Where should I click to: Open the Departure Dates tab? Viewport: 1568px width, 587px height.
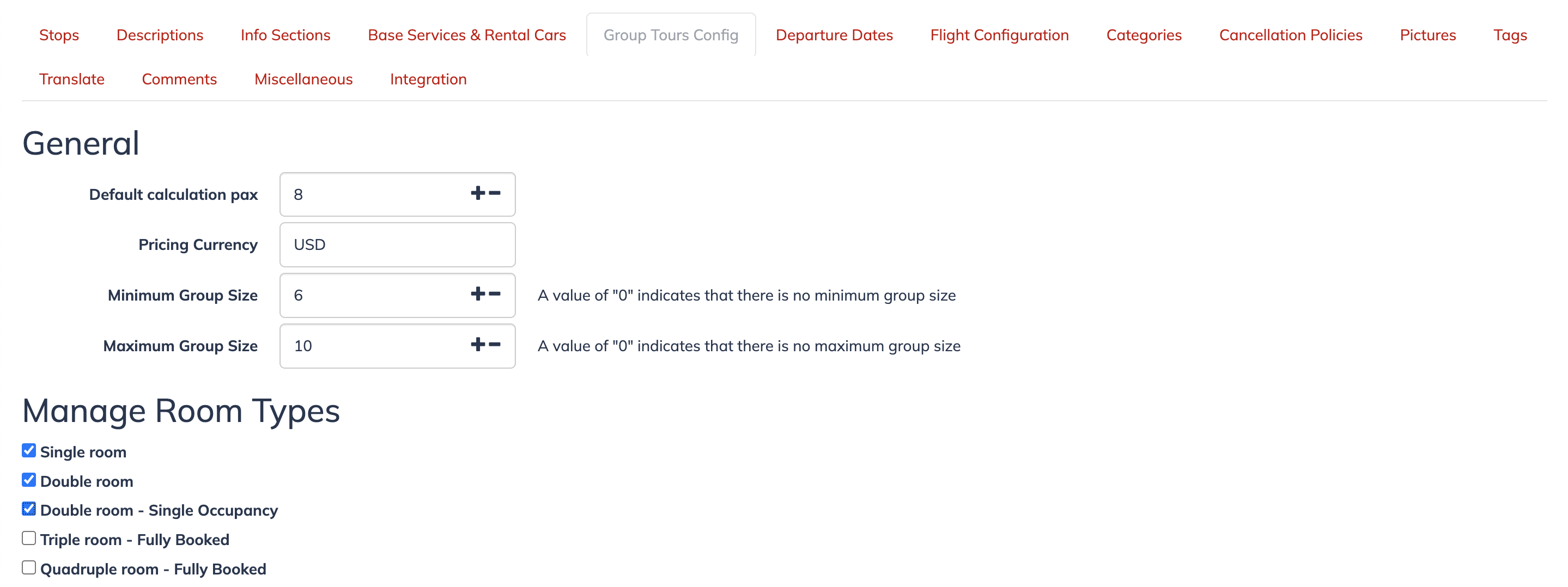click(x=834, y=35)
